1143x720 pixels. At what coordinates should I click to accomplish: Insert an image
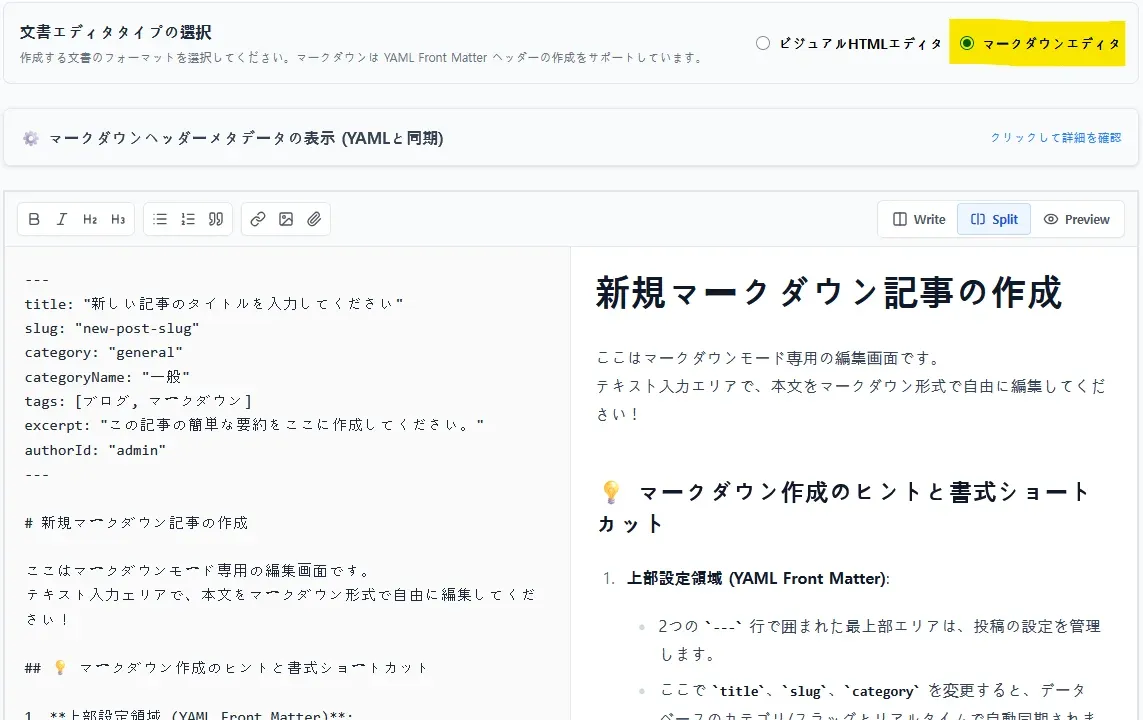(286, 219)
